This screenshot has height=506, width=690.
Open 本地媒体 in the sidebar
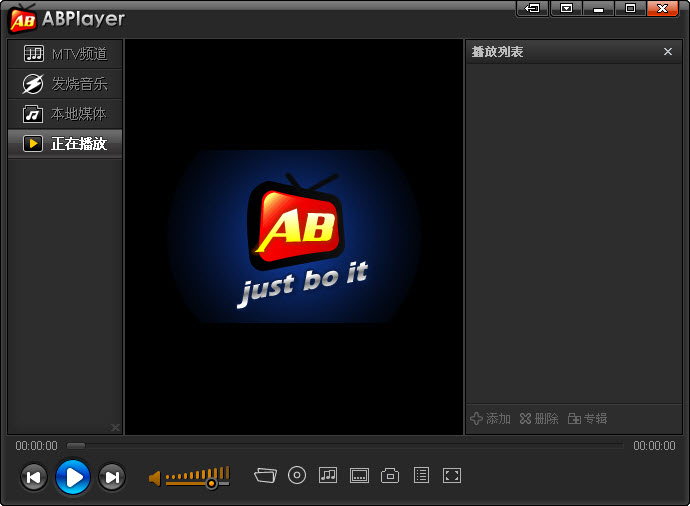[x=65, y=114]
